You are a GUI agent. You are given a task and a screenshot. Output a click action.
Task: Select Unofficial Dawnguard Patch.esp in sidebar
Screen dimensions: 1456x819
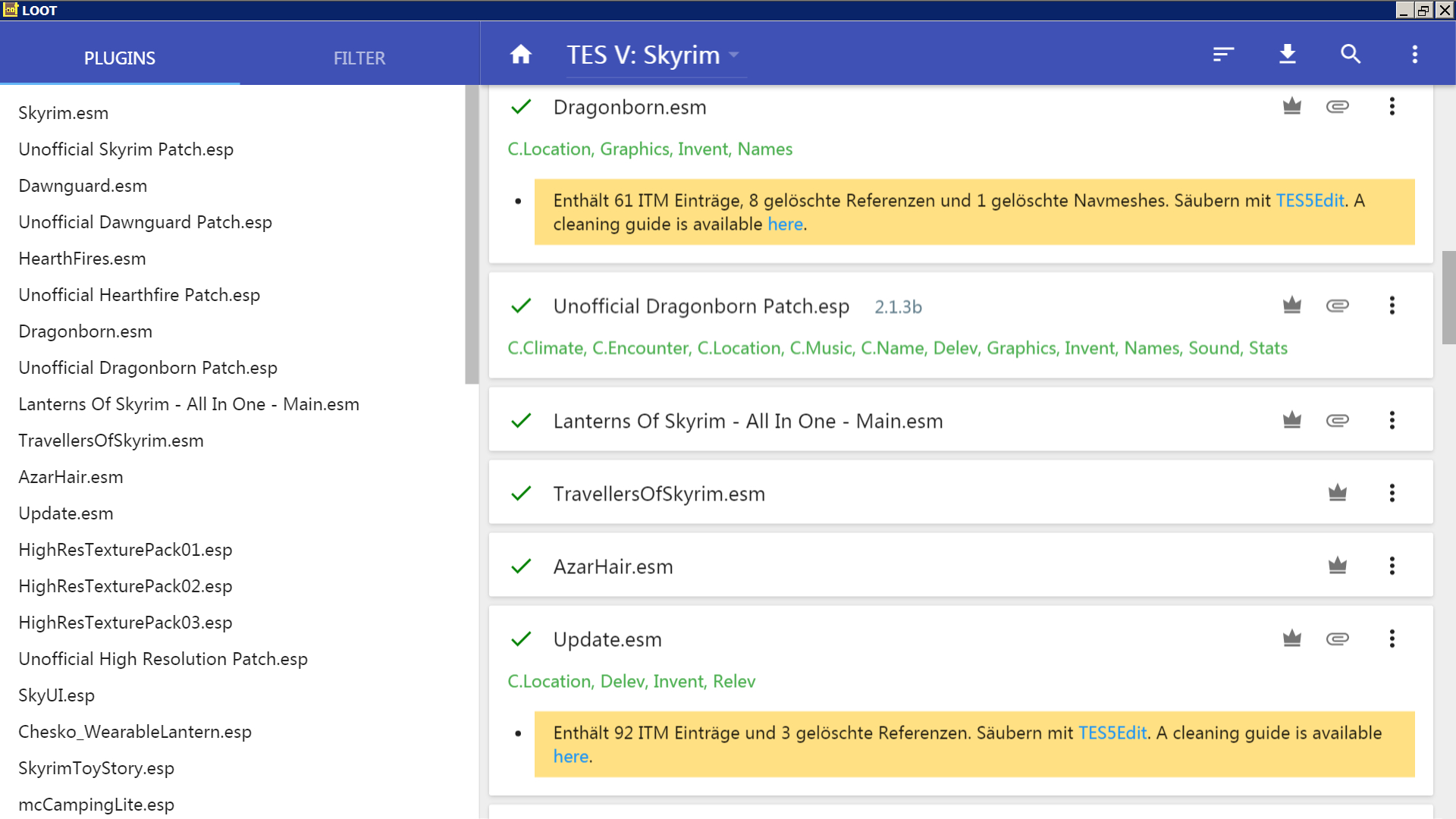(145, 222)
